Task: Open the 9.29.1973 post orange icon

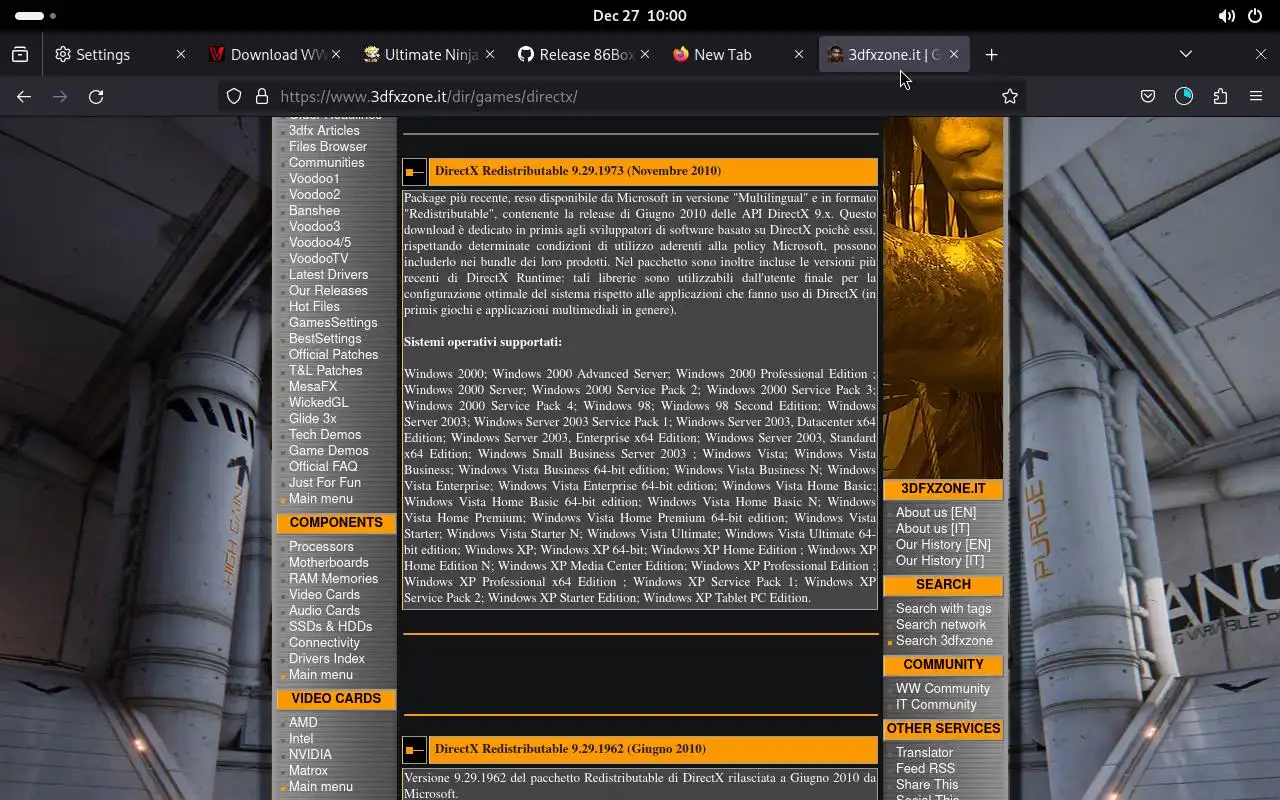Action: pyautogui.click(x=415, y=172)
